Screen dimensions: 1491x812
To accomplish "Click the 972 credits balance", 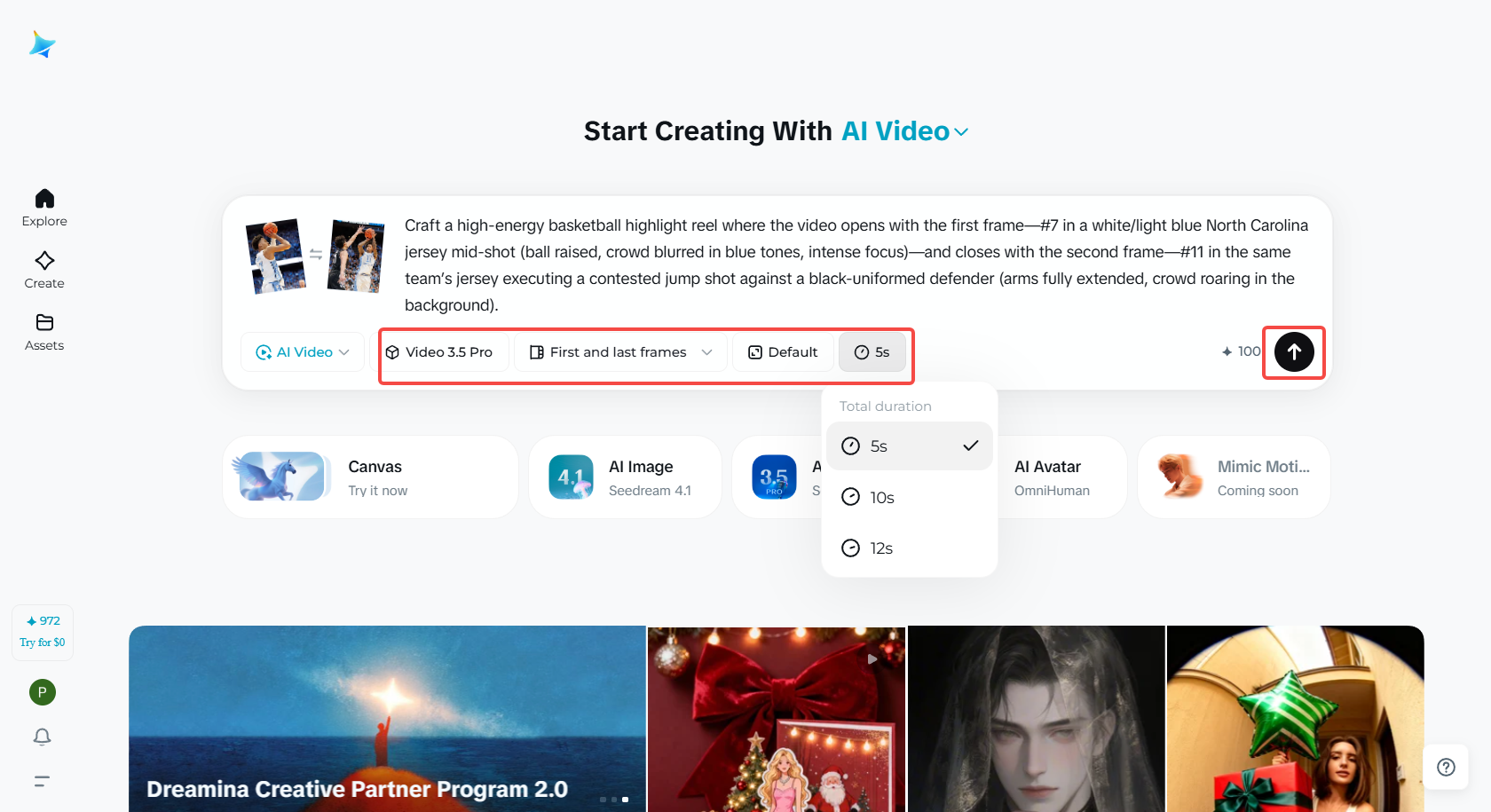I will [x=43, y=621].
